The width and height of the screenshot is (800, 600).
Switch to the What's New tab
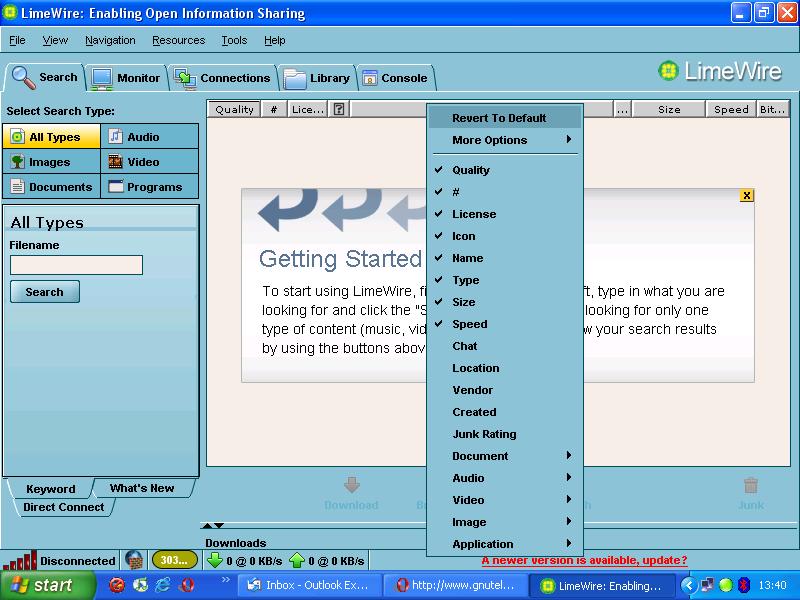click(x=142, y=488)
